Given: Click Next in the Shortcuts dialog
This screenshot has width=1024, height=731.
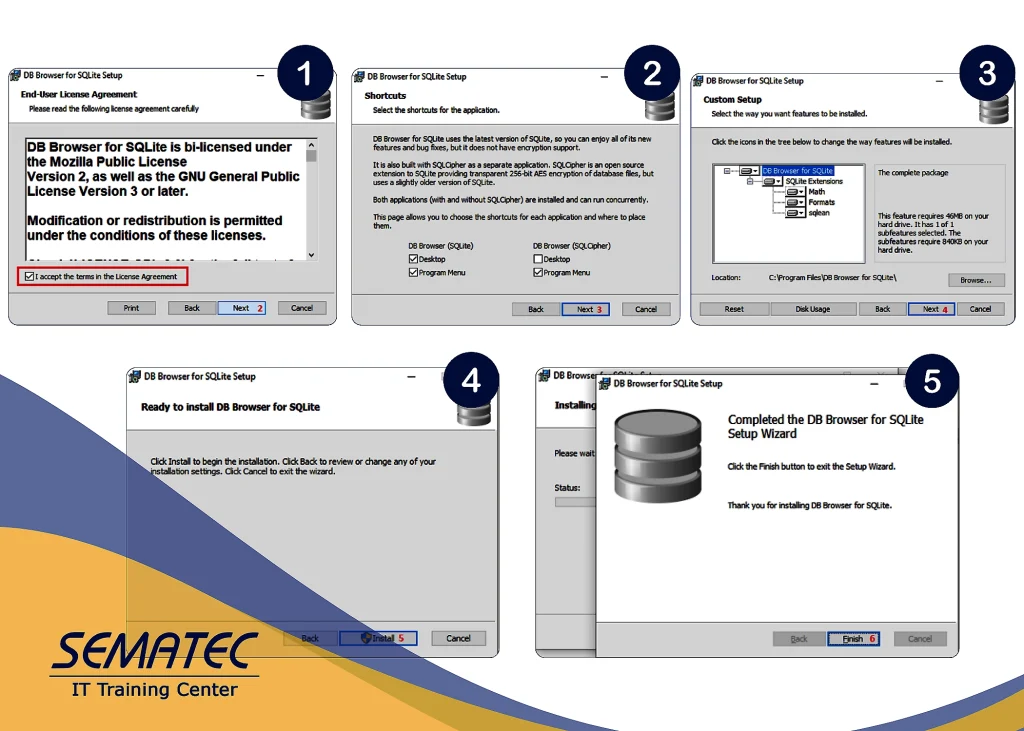Looking at the screenshot, I should (586, 310).
